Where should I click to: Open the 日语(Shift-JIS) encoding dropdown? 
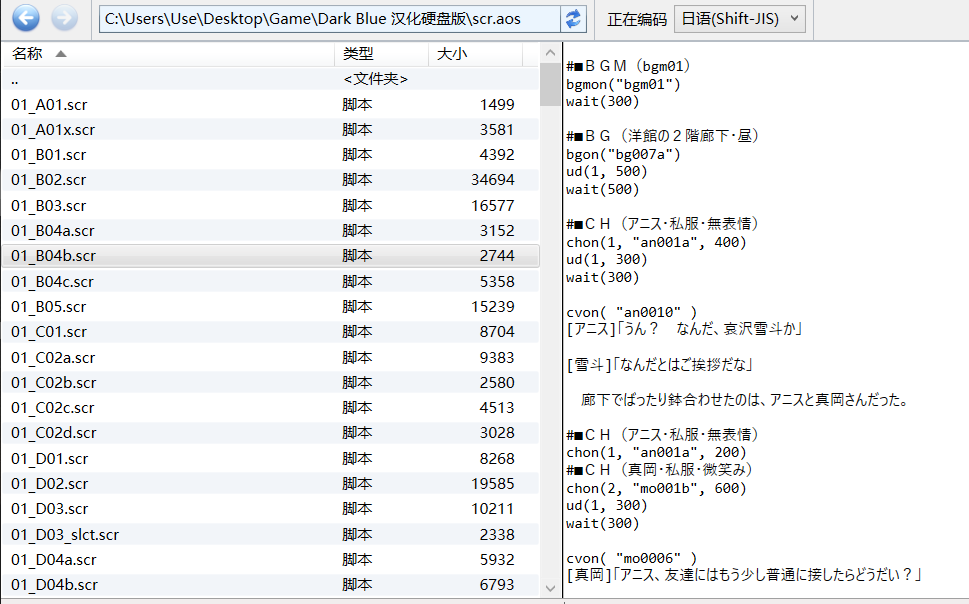740,18
